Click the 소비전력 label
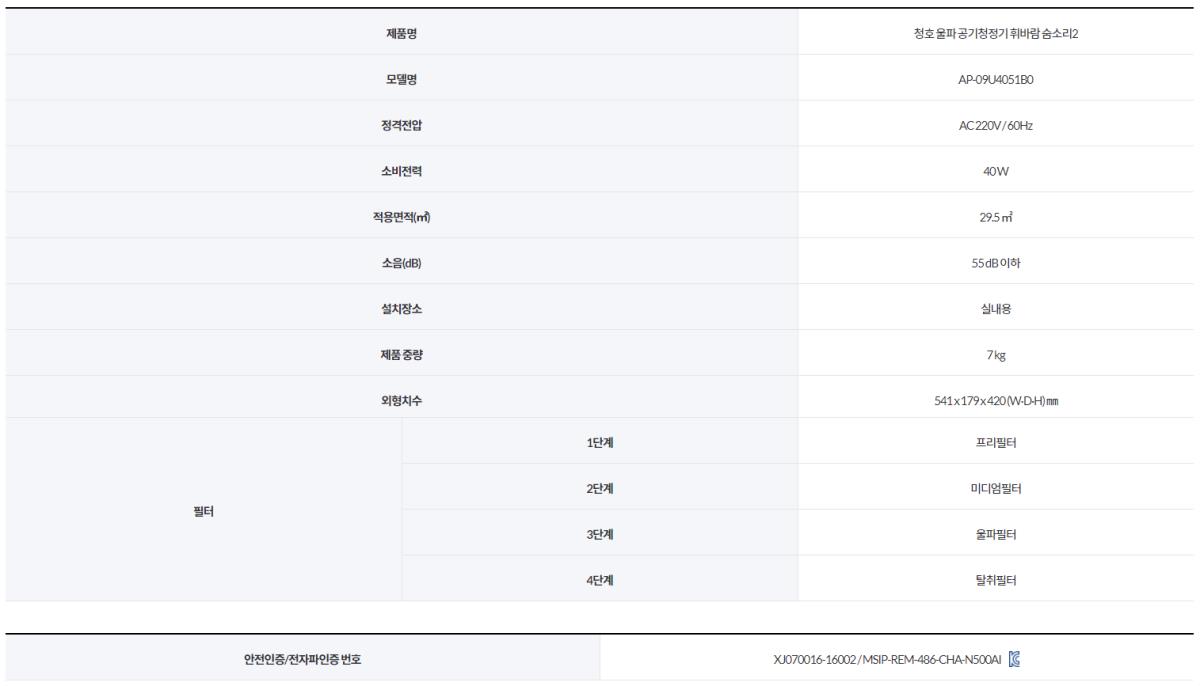This screenshot has height=686, width=1200. [x=401, y=171]
